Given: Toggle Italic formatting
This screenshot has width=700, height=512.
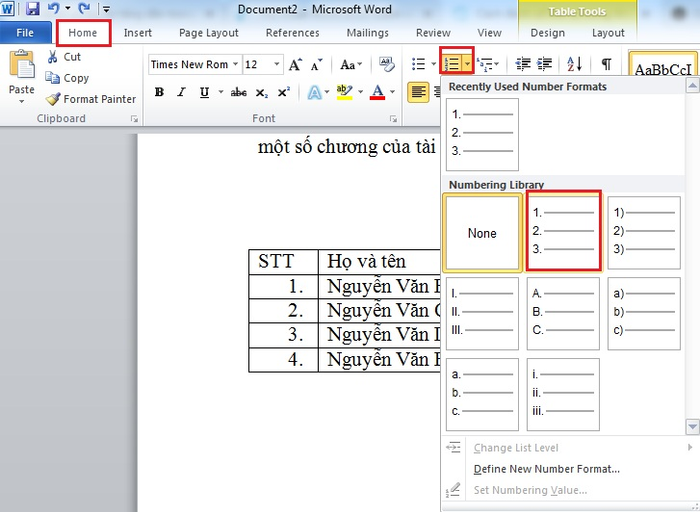Looking at the screenshot, I should tap(181, 92).
